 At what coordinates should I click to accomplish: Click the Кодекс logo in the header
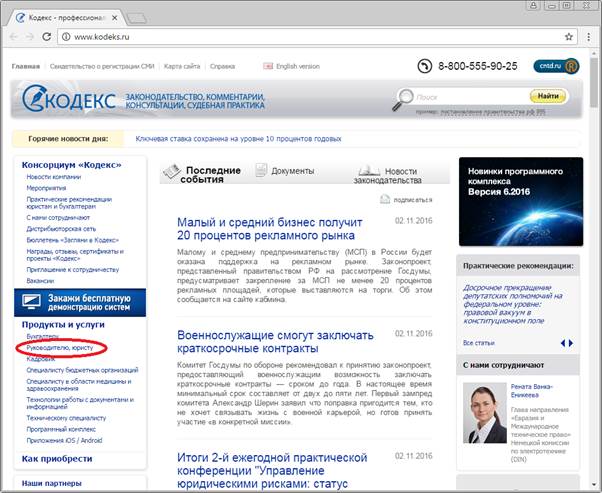tap(58, 101)
